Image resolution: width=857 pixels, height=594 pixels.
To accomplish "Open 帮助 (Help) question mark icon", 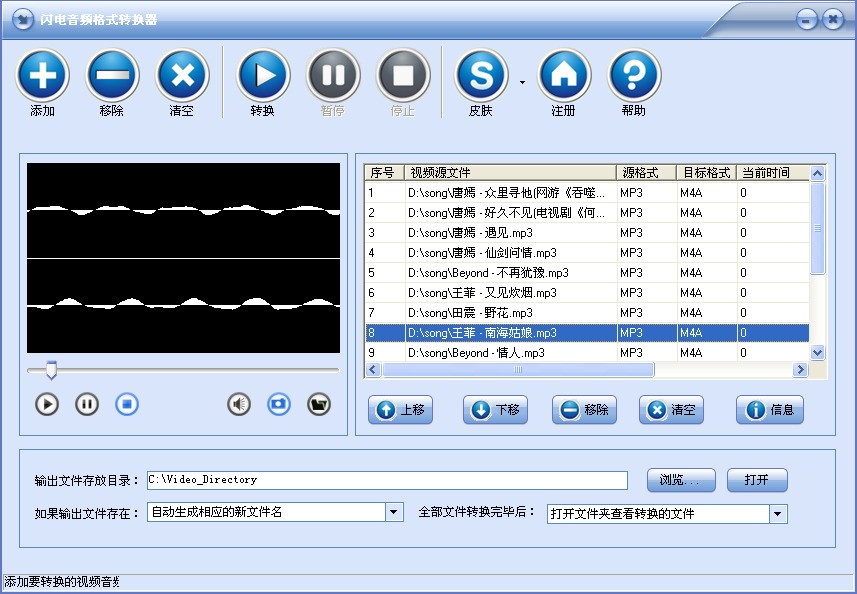I will (634, 75).
